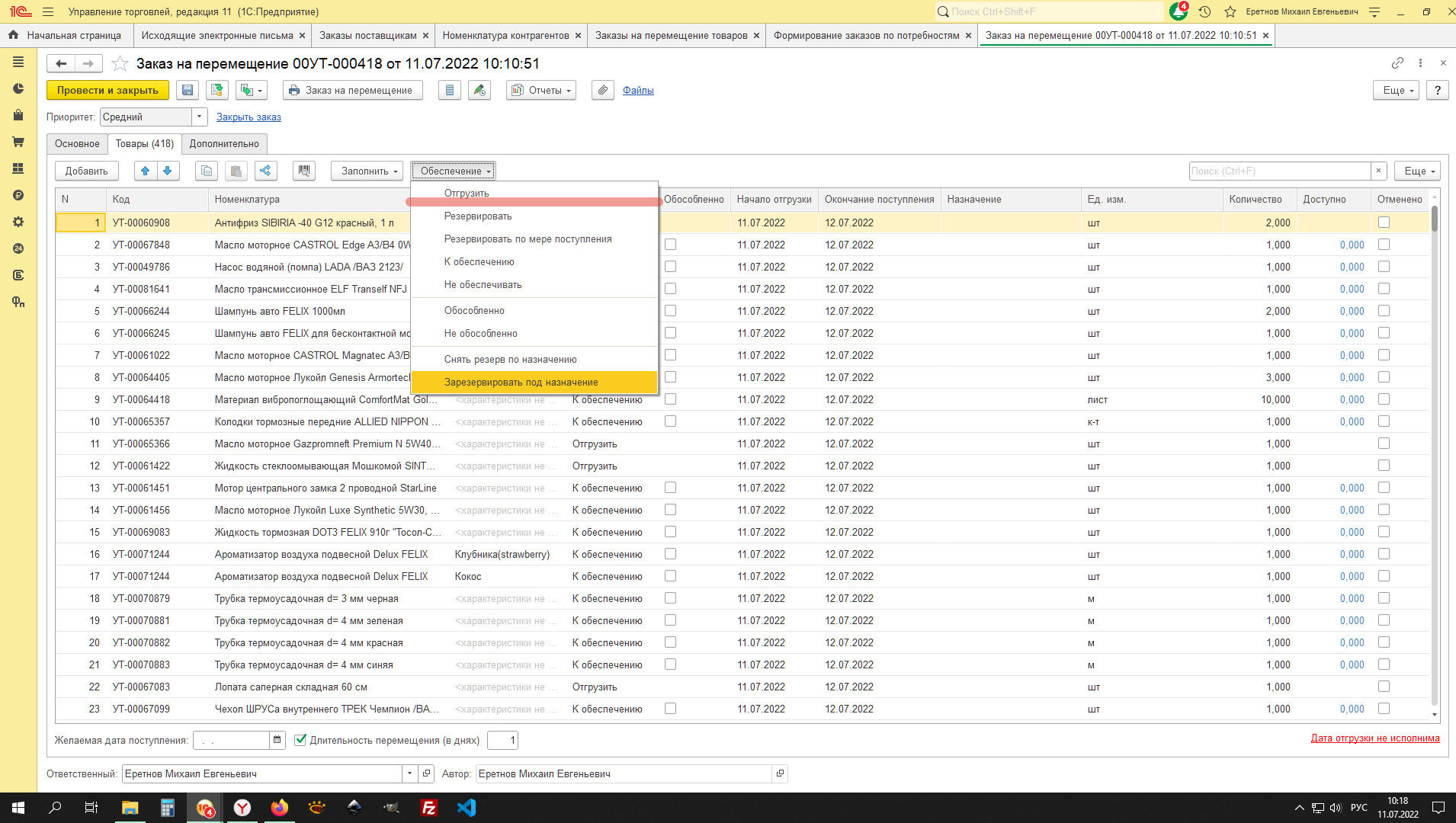Open calendar picker for desired arrival date
Viewport: 1456px width, 823px height.
pos(277,740)
